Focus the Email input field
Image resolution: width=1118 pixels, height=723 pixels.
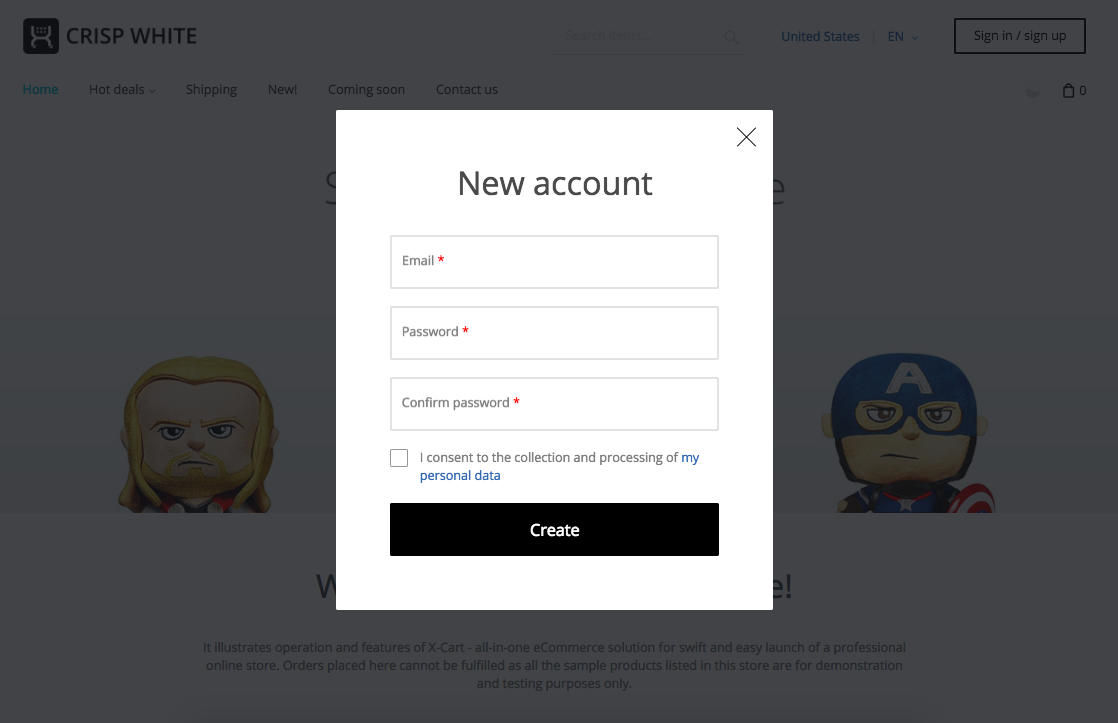click(x=554, y=262)
